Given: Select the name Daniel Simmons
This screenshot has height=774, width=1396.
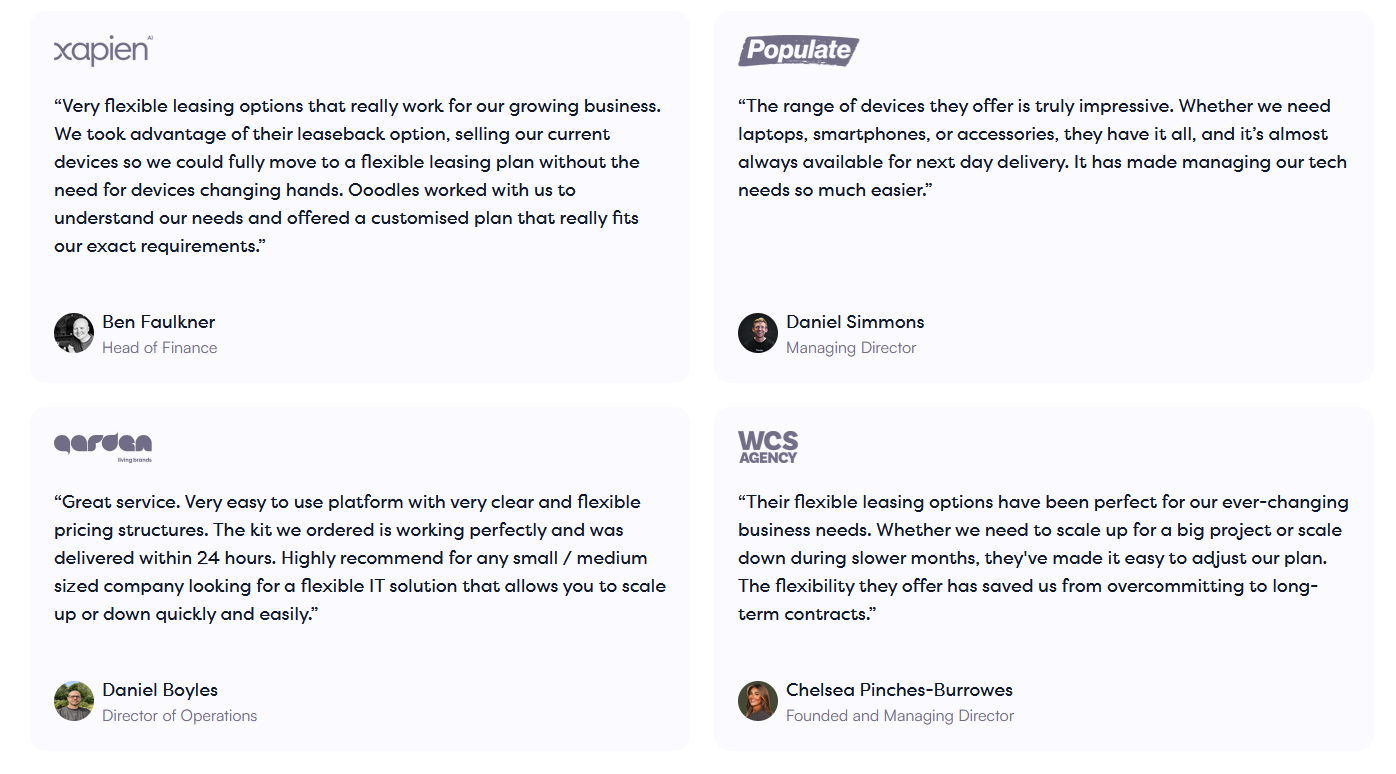Looking at the screenshot, I should coord(855,322).
